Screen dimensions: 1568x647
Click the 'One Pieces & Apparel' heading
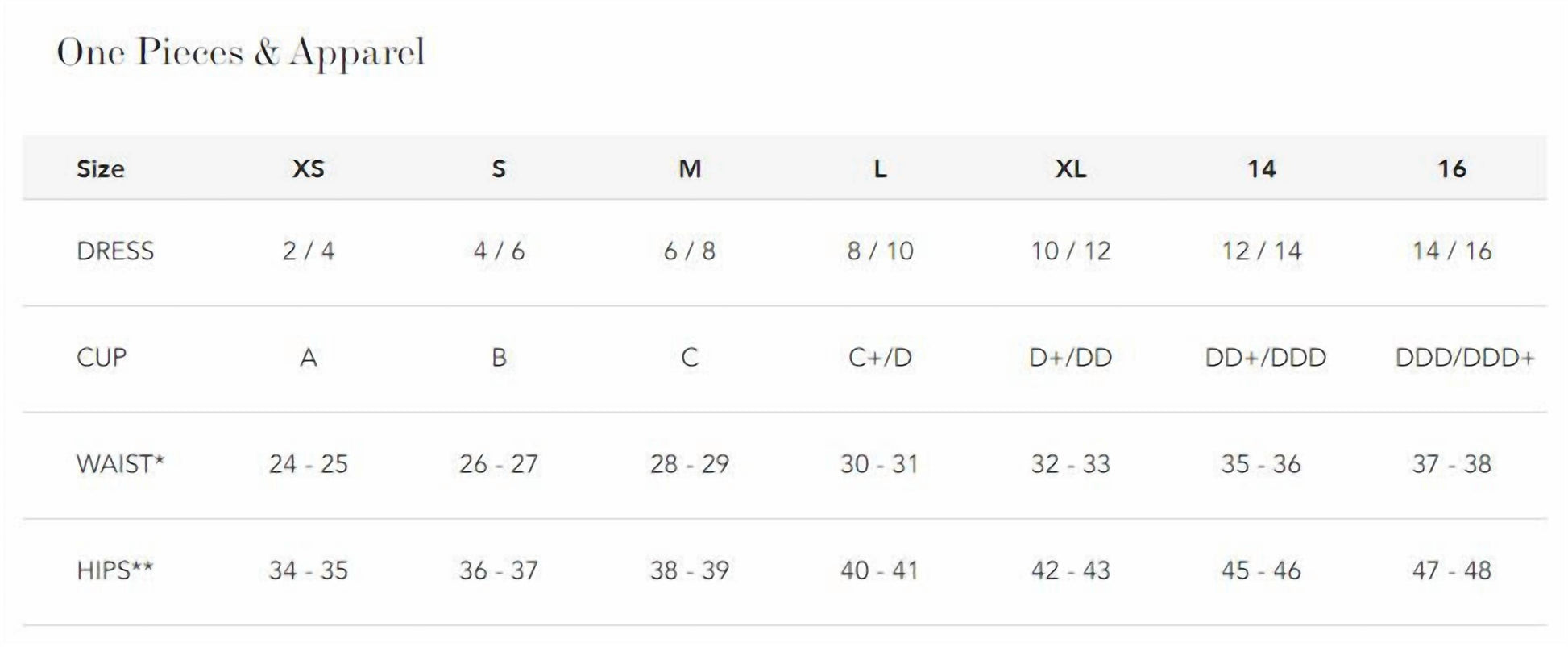point(240,53)
